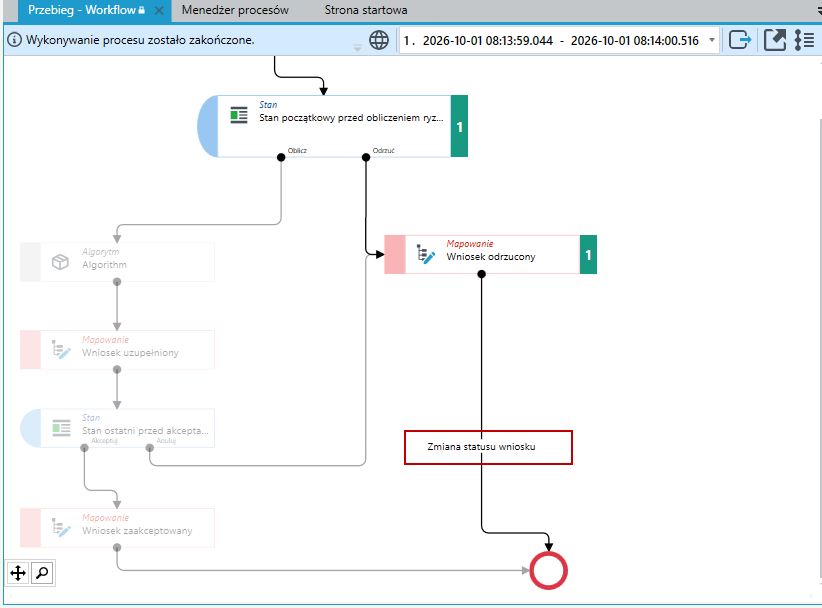Viewport: 822px width, 608px height.
Task: Click the info icon in status message
Action: (15, 40)
